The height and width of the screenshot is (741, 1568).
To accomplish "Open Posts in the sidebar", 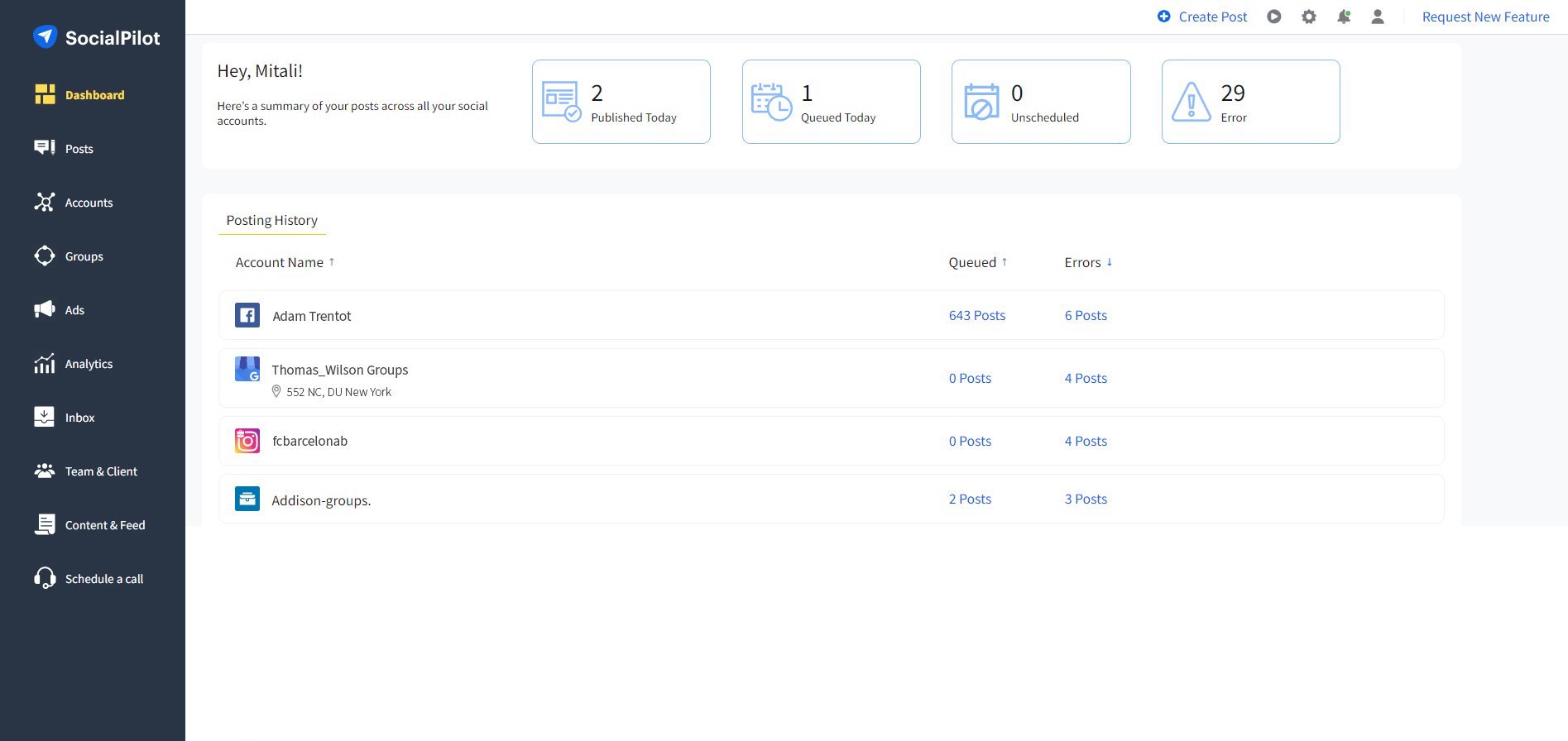I will [79, 149].
